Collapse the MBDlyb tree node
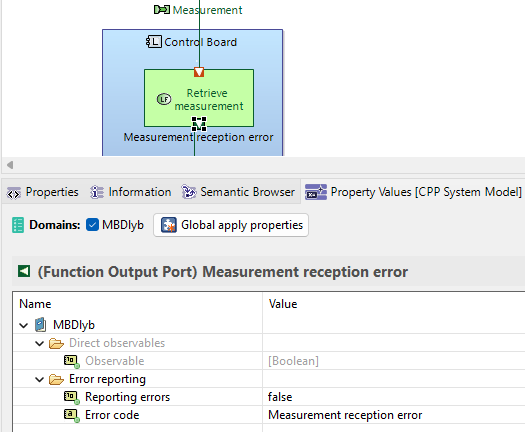 point(23,325)
